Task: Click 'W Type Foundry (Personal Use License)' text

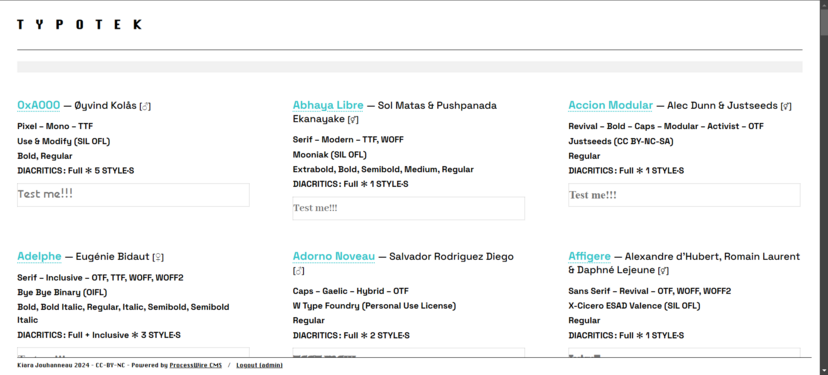Action: 374,306
